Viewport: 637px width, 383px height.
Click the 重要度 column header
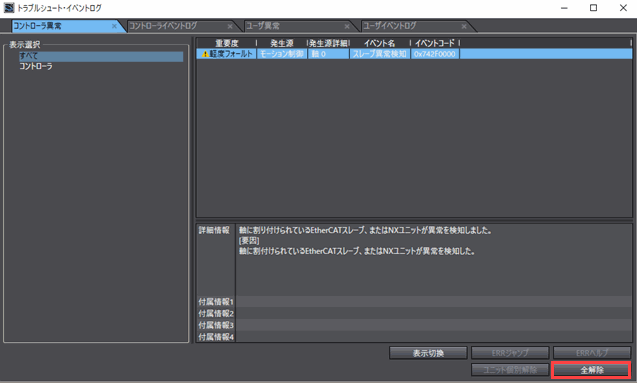[x=226, y=43]
